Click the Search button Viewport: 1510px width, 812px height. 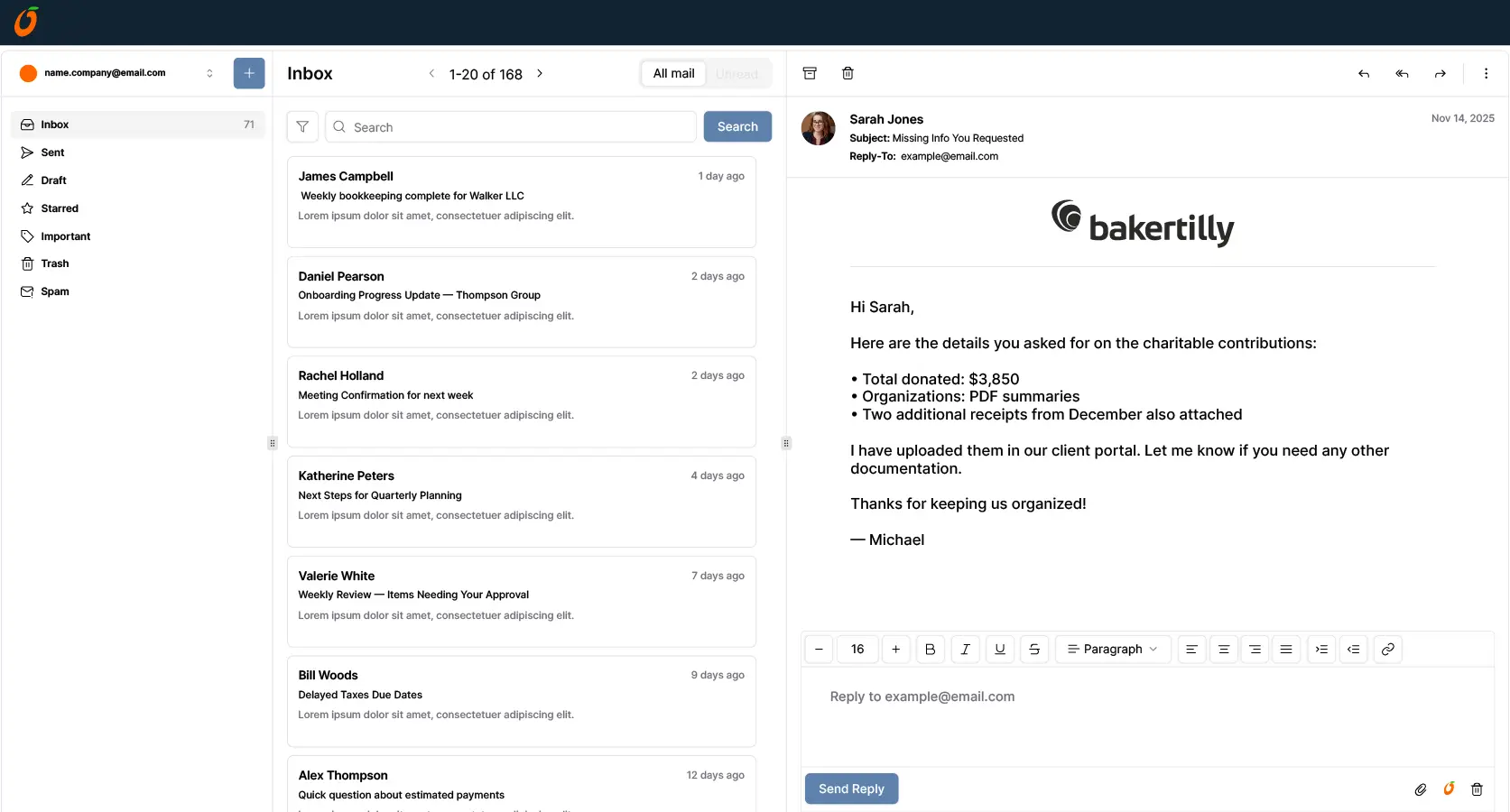click(737, 127)
